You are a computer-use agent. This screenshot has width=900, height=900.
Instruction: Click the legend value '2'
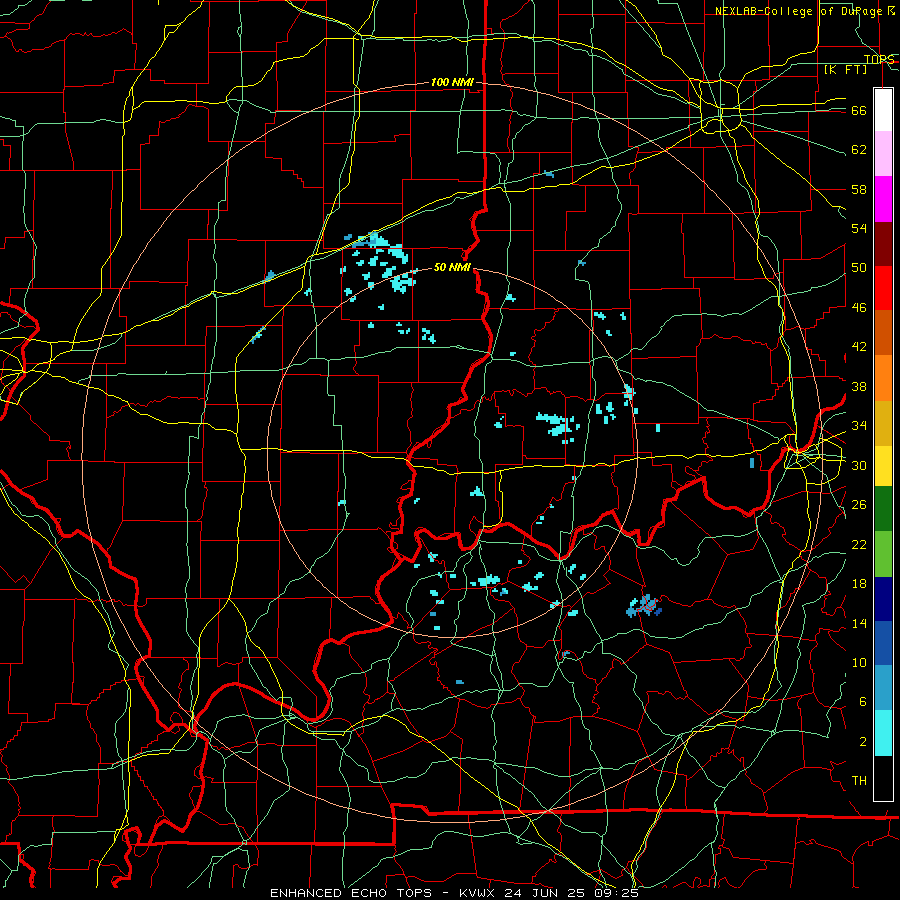[x=862, y=742]
